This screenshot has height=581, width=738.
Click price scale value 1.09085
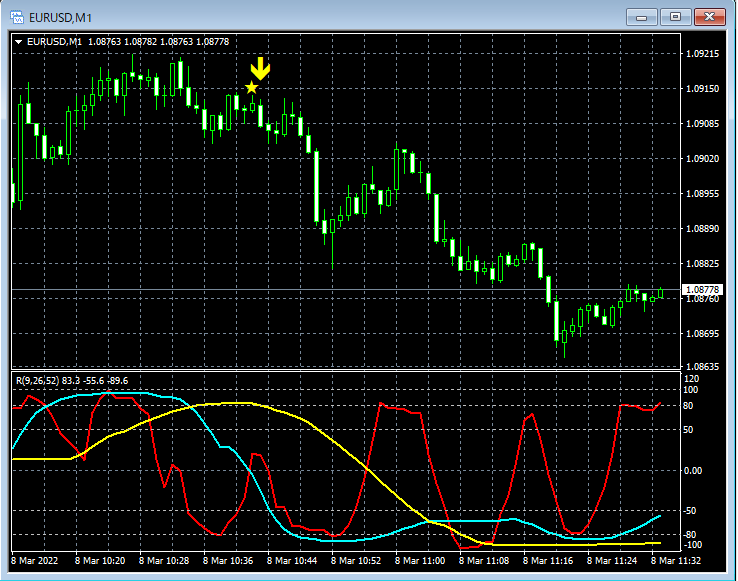click(x=702, y=124)
